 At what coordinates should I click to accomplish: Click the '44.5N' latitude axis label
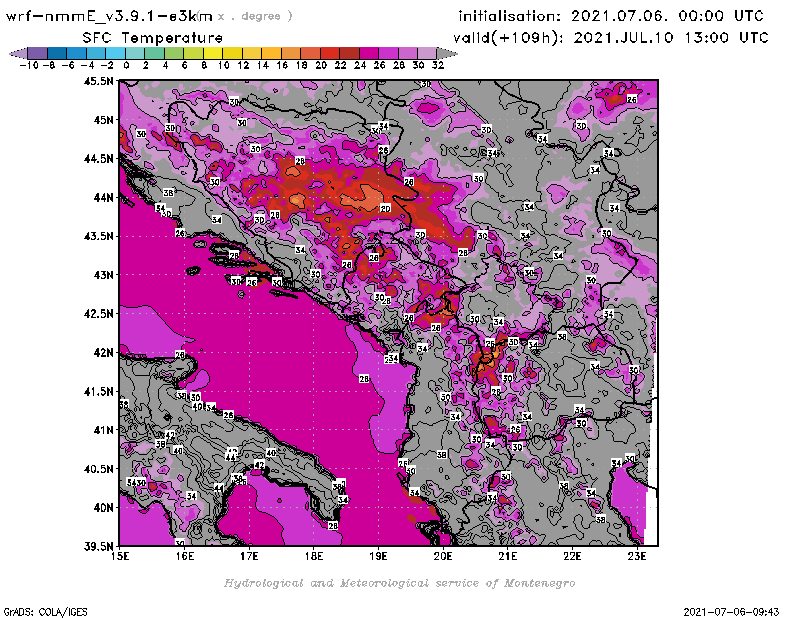pos(98,159)
